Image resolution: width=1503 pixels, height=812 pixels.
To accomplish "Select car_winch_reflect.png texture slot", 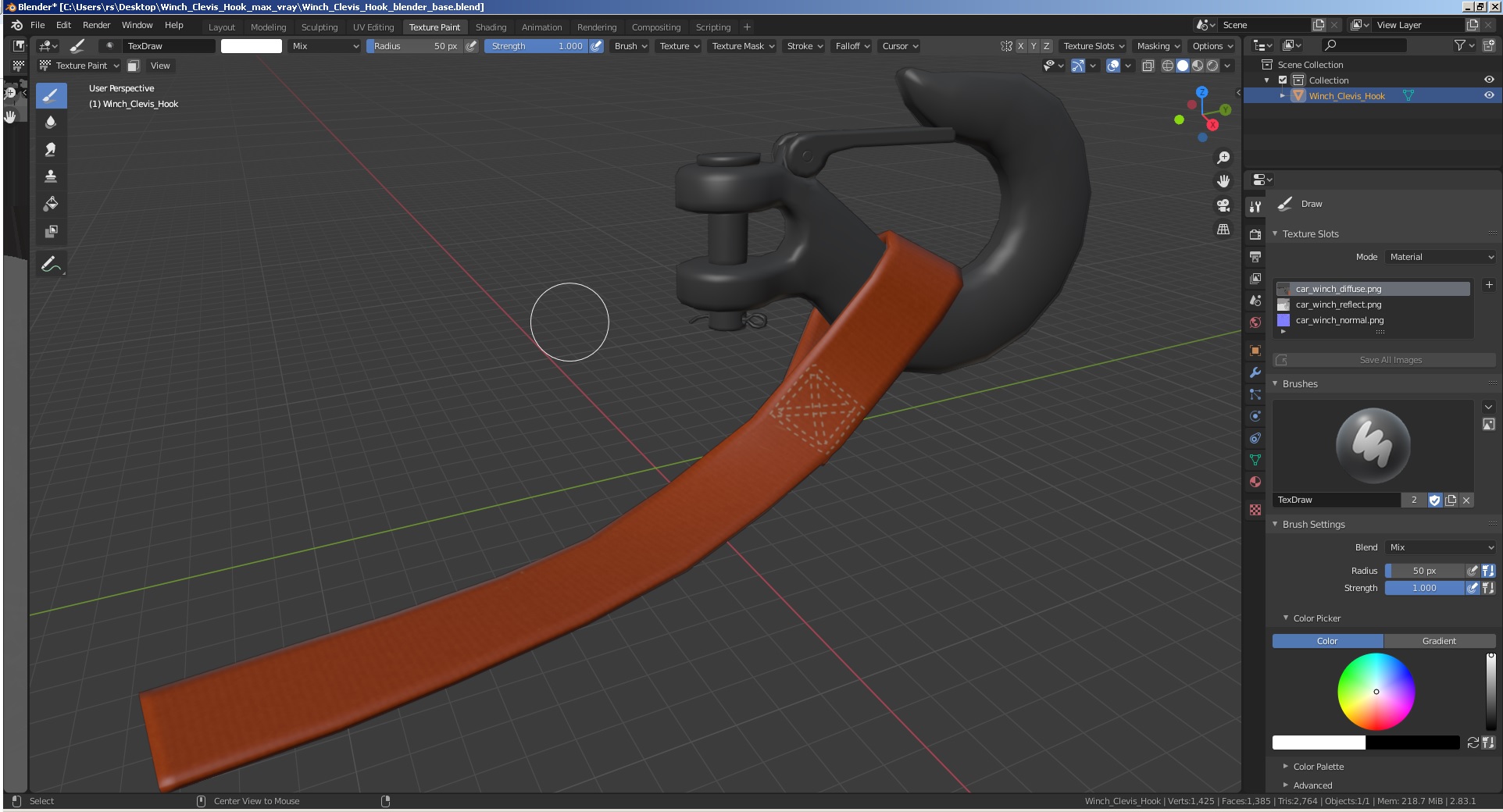I will (1373, 304).
